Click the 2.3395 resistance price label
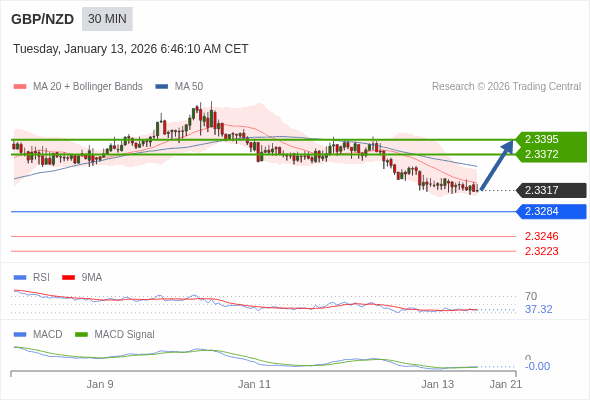 click(541, 139)
